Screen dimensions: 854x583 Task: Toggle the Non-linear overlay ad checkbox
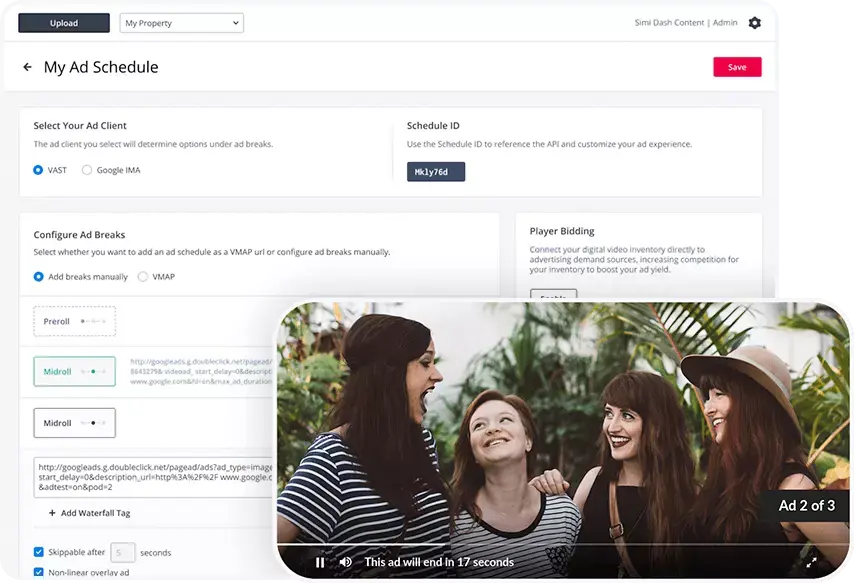tap(39, 572)
